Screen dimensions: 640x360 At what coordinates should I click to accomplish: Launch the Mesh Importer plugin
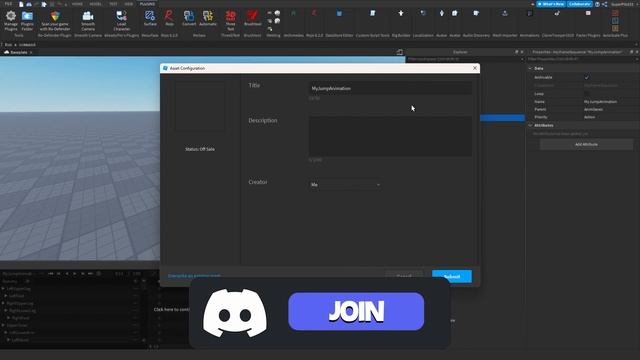coord(505,13)
